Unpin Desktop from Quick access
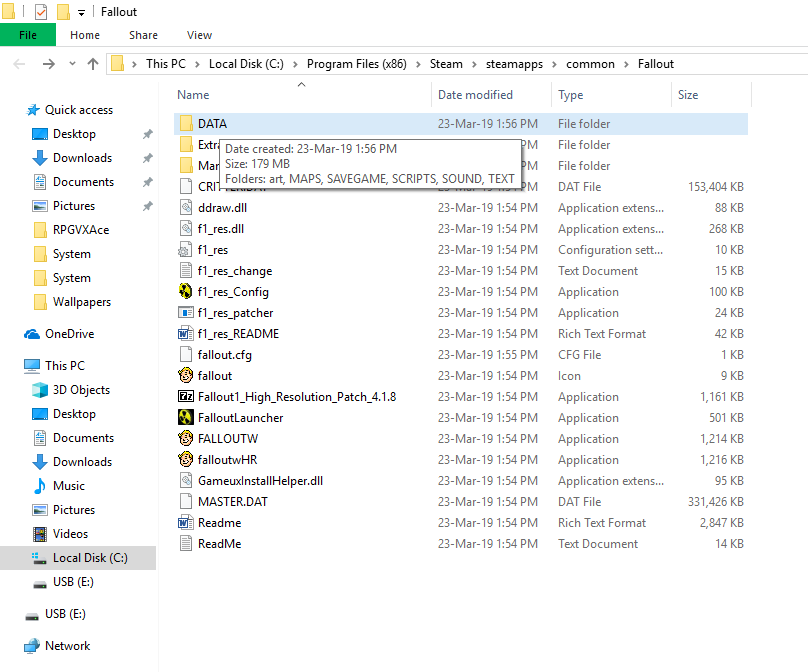Screen dimensions: 808x672 [x=147, y=134]
